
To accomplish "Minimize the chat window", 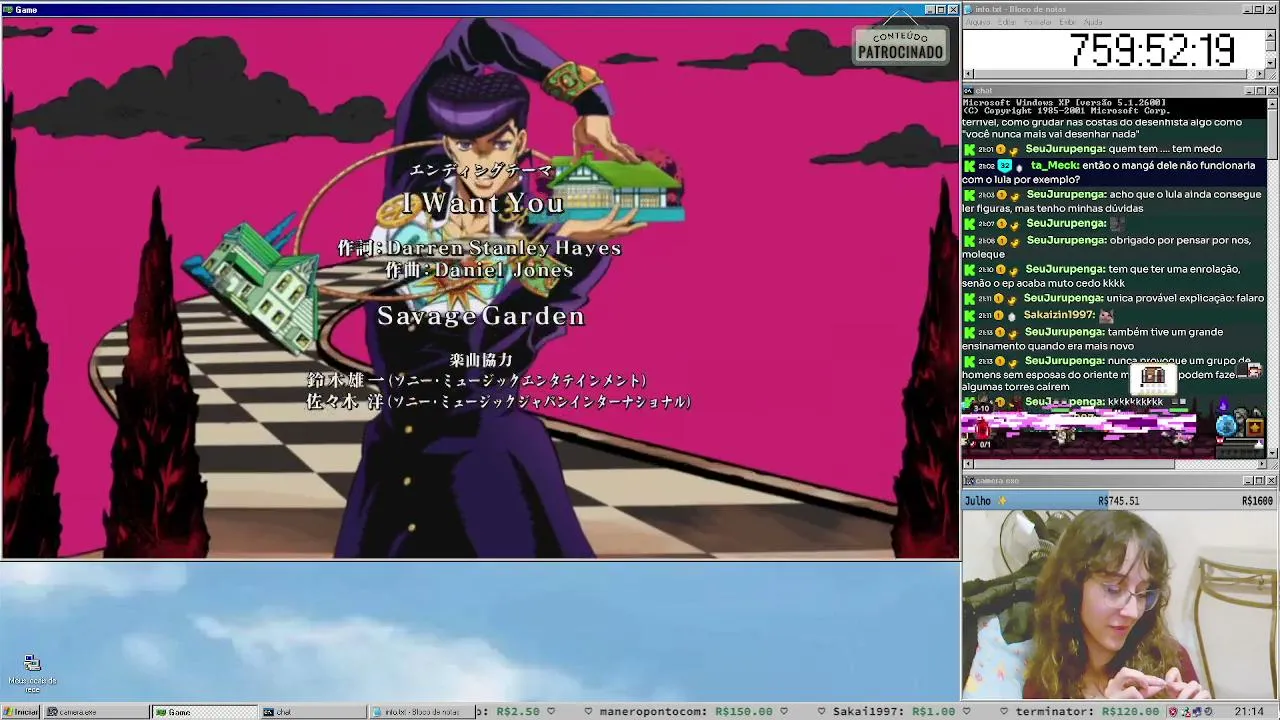I will point(1249,90).
